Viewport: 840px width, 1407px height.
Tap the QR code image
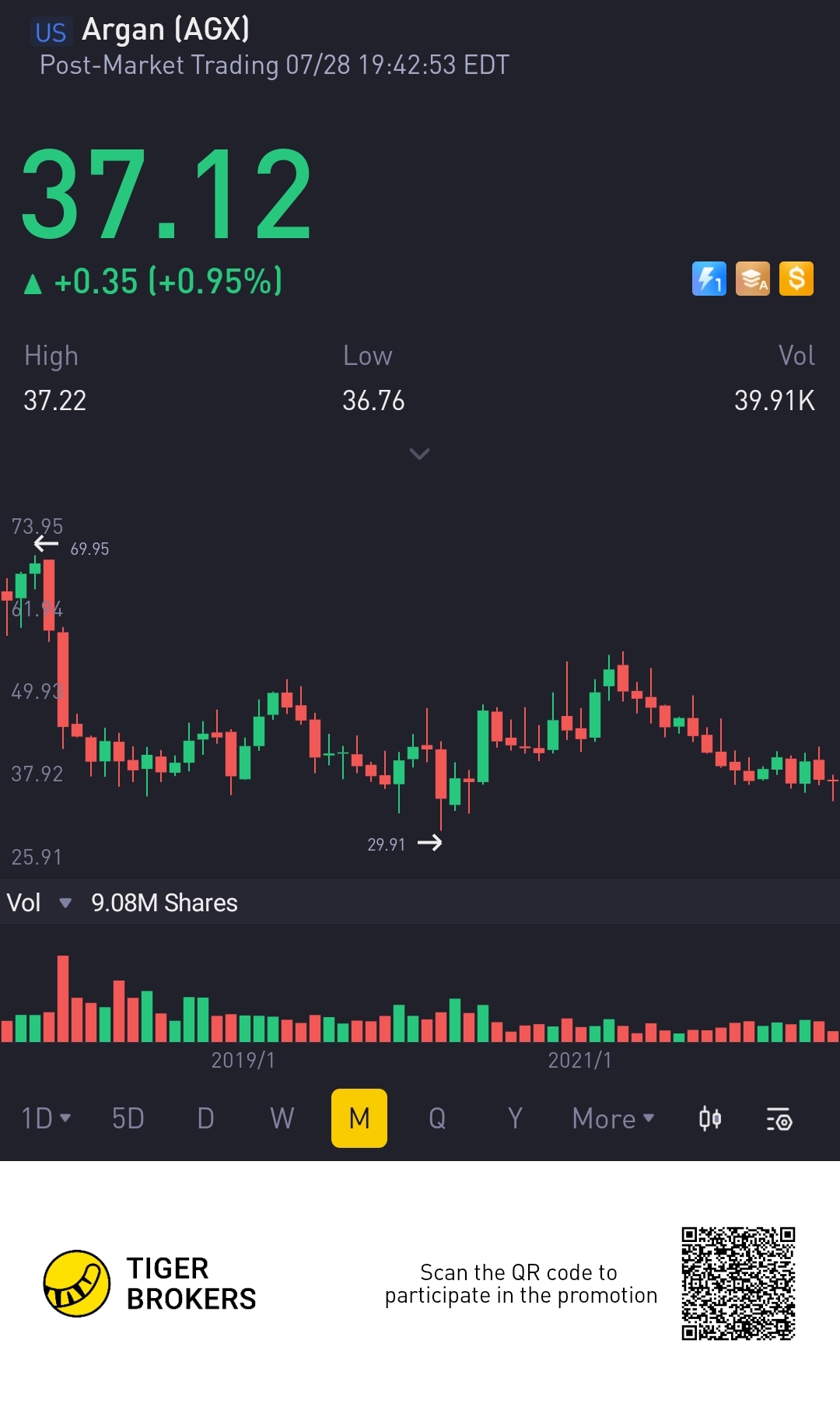(738, 1284)
